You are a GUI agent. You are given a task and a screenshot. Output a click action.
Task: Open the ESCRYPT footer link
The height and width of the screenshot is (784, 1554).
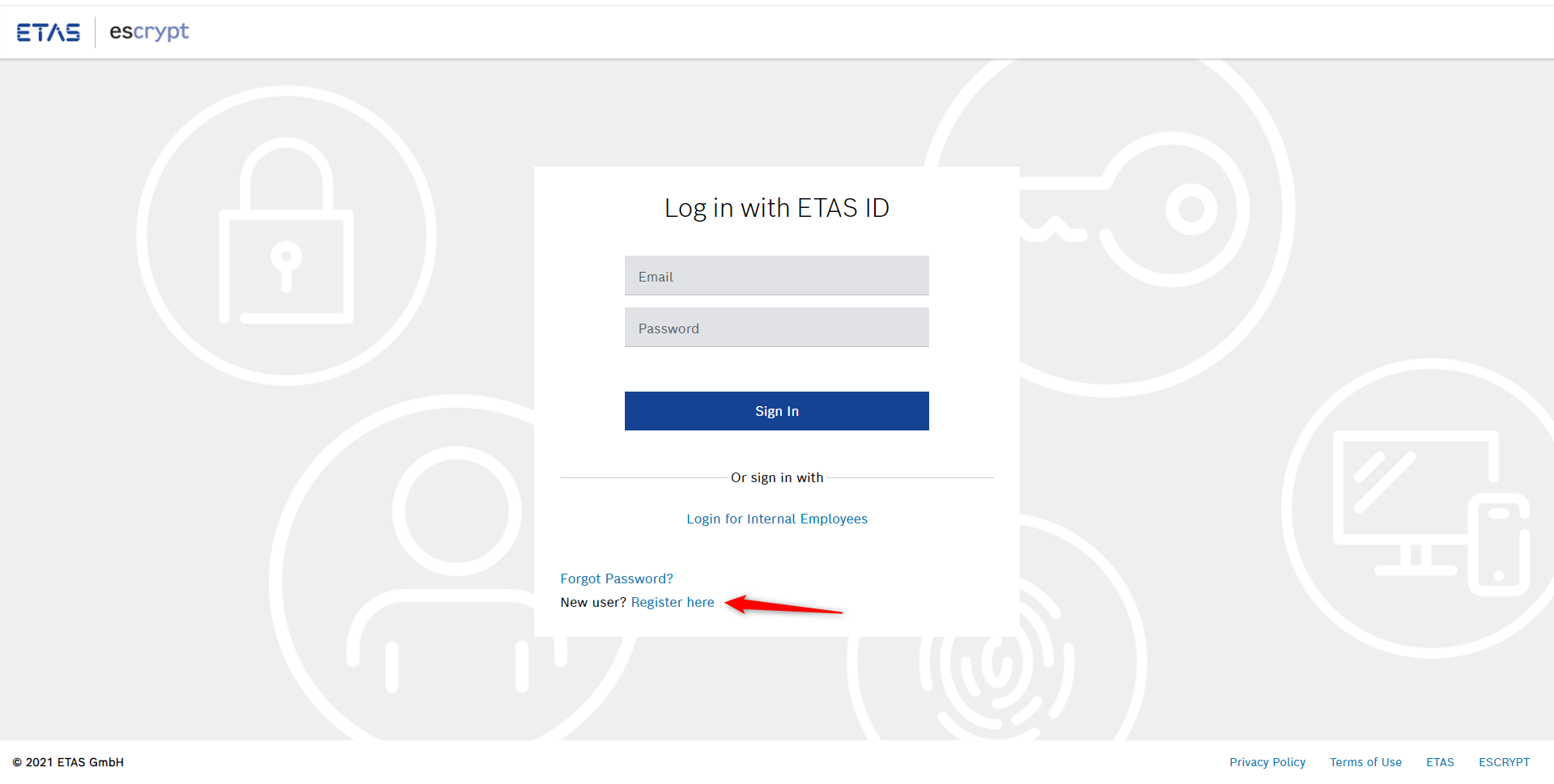(1504, 762)
